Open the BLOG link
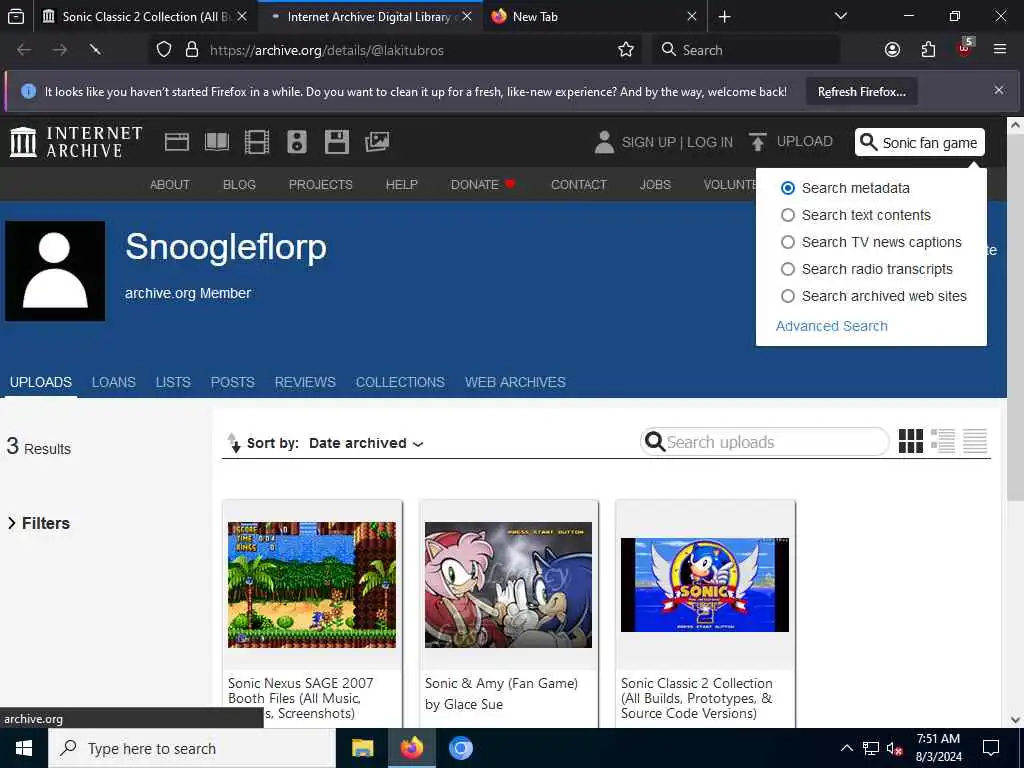 pyautogui.click(x=239, y=185)
